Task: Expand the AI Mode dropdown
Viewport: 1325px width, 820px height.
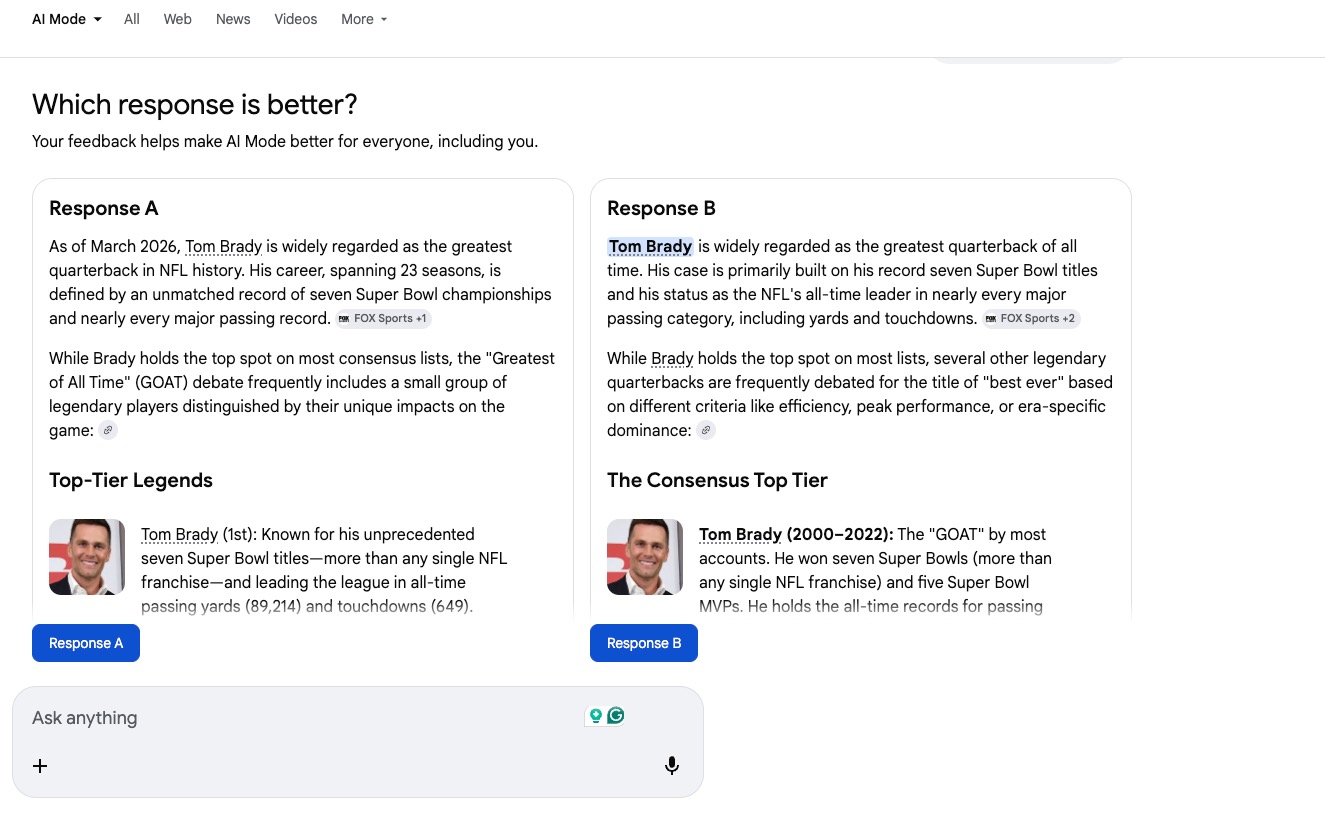Action: (x=67, y=19)
